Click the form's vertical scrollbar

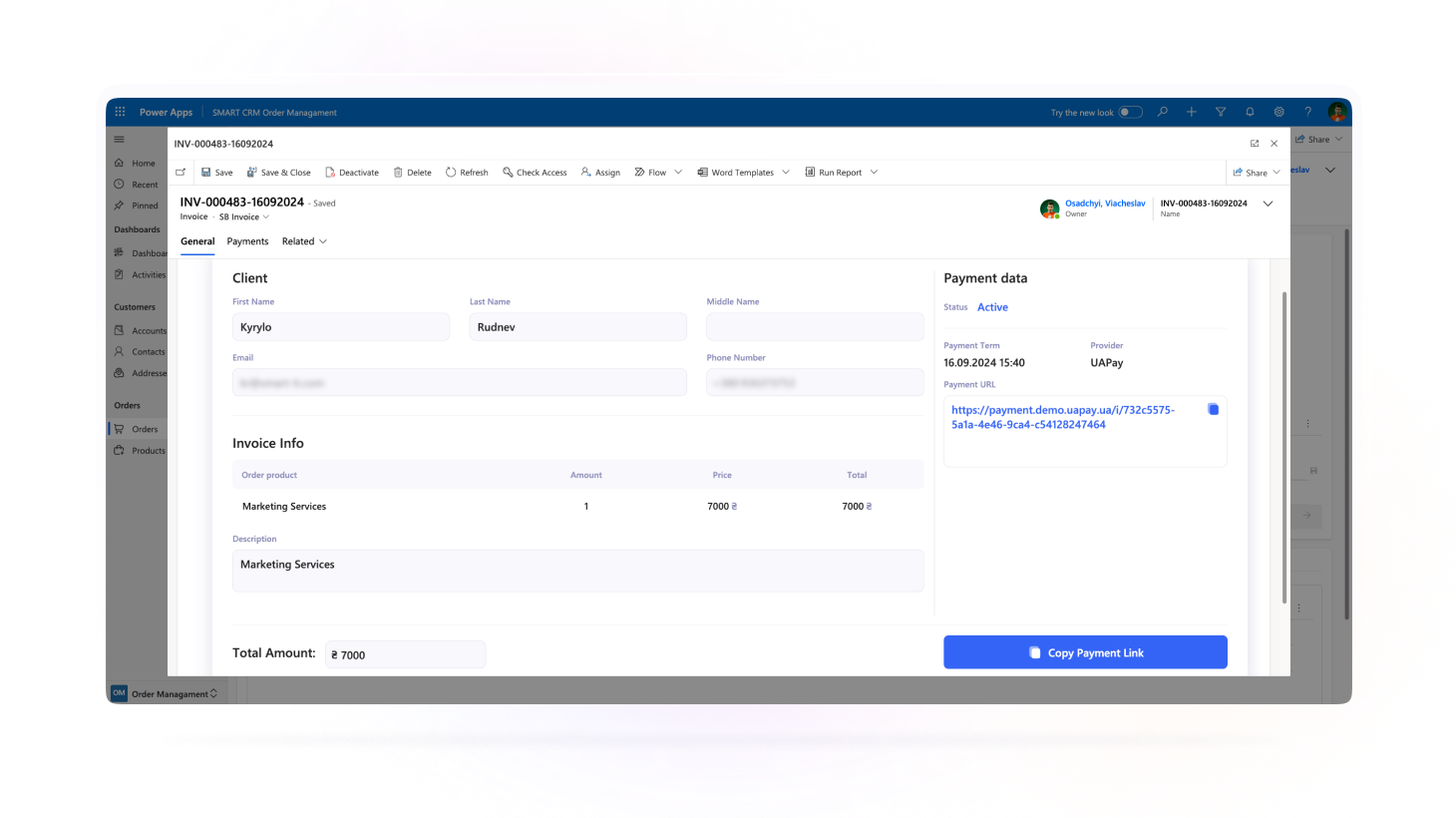point(1283,447)
